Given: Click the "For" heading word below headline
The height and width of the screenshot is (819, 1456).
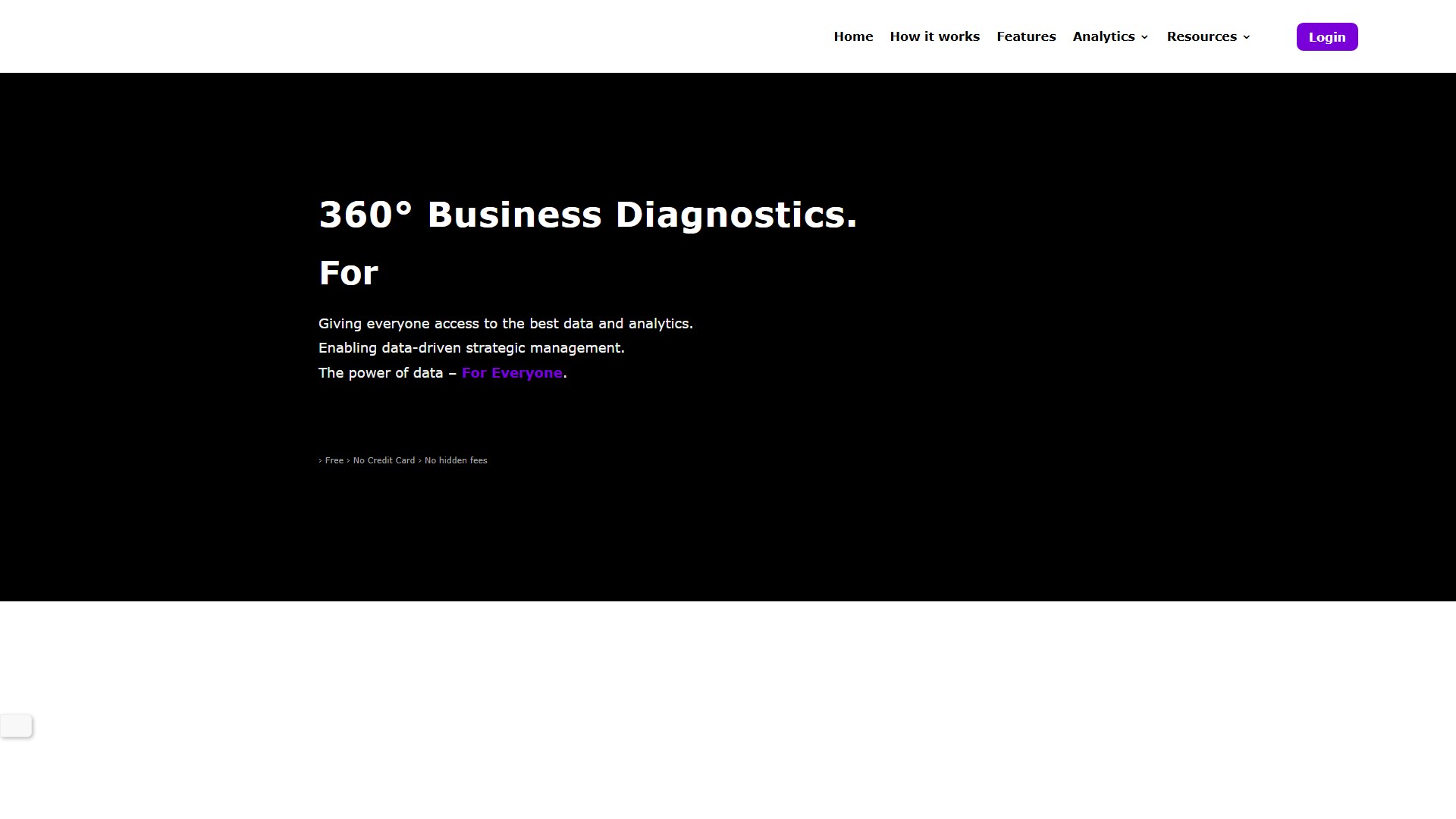Looking at the screenshot, I should click(x=348, y=273).
